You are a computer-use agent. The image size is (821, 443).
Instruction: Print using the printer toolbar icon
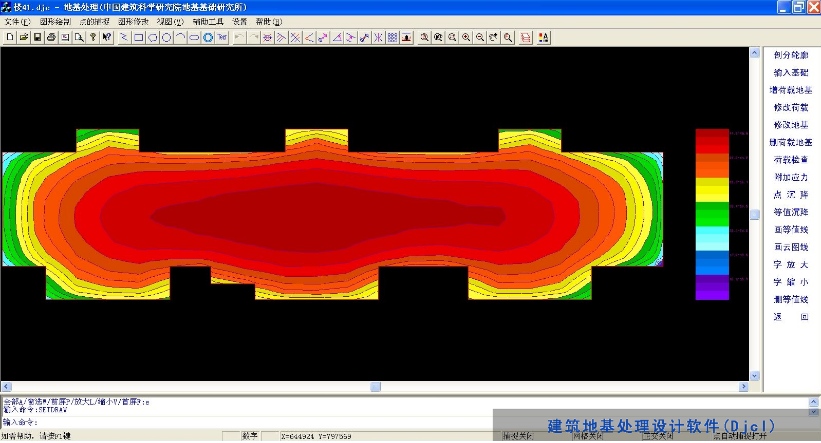(51, 37)
